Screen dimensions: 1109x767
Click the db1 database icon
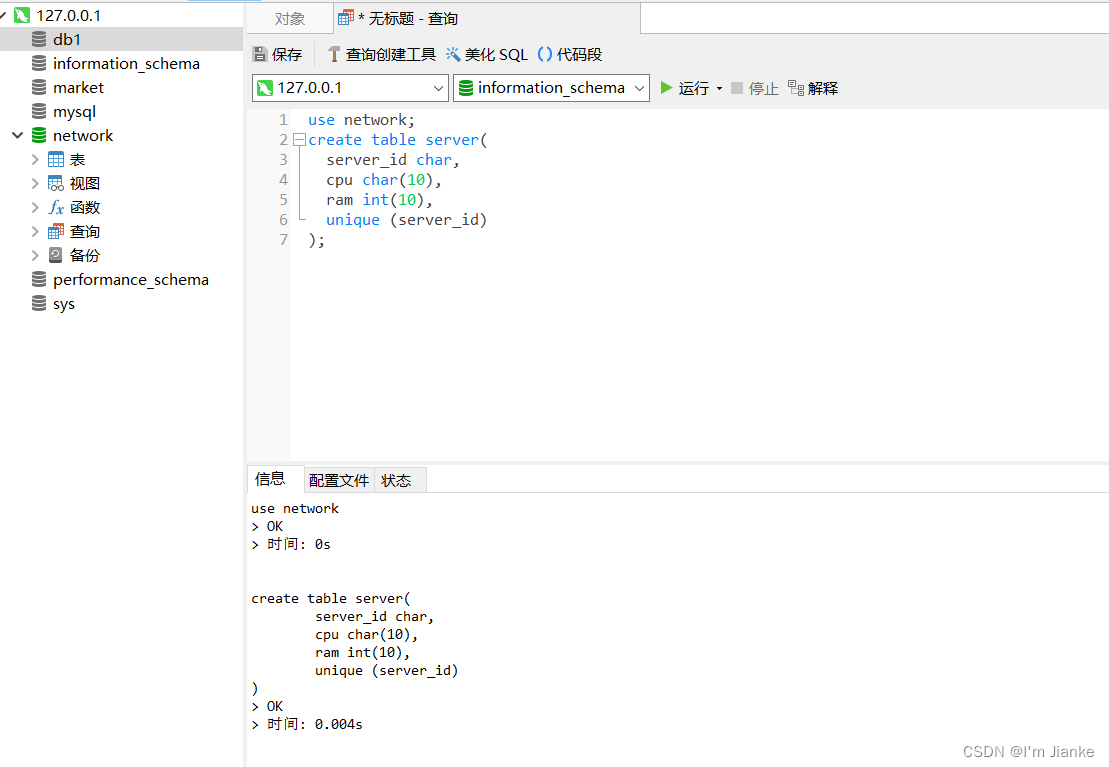(x=39, y=40)
